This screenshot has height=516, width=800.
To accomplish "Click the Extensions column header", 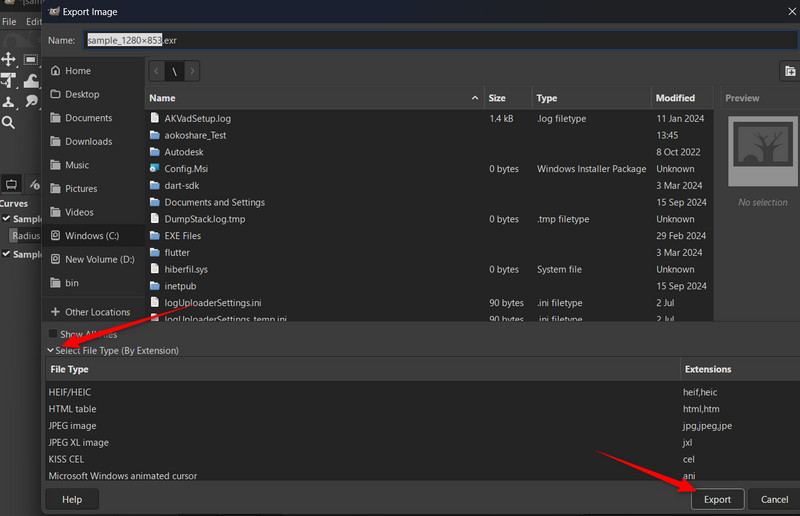I will (x=740, y=369).
